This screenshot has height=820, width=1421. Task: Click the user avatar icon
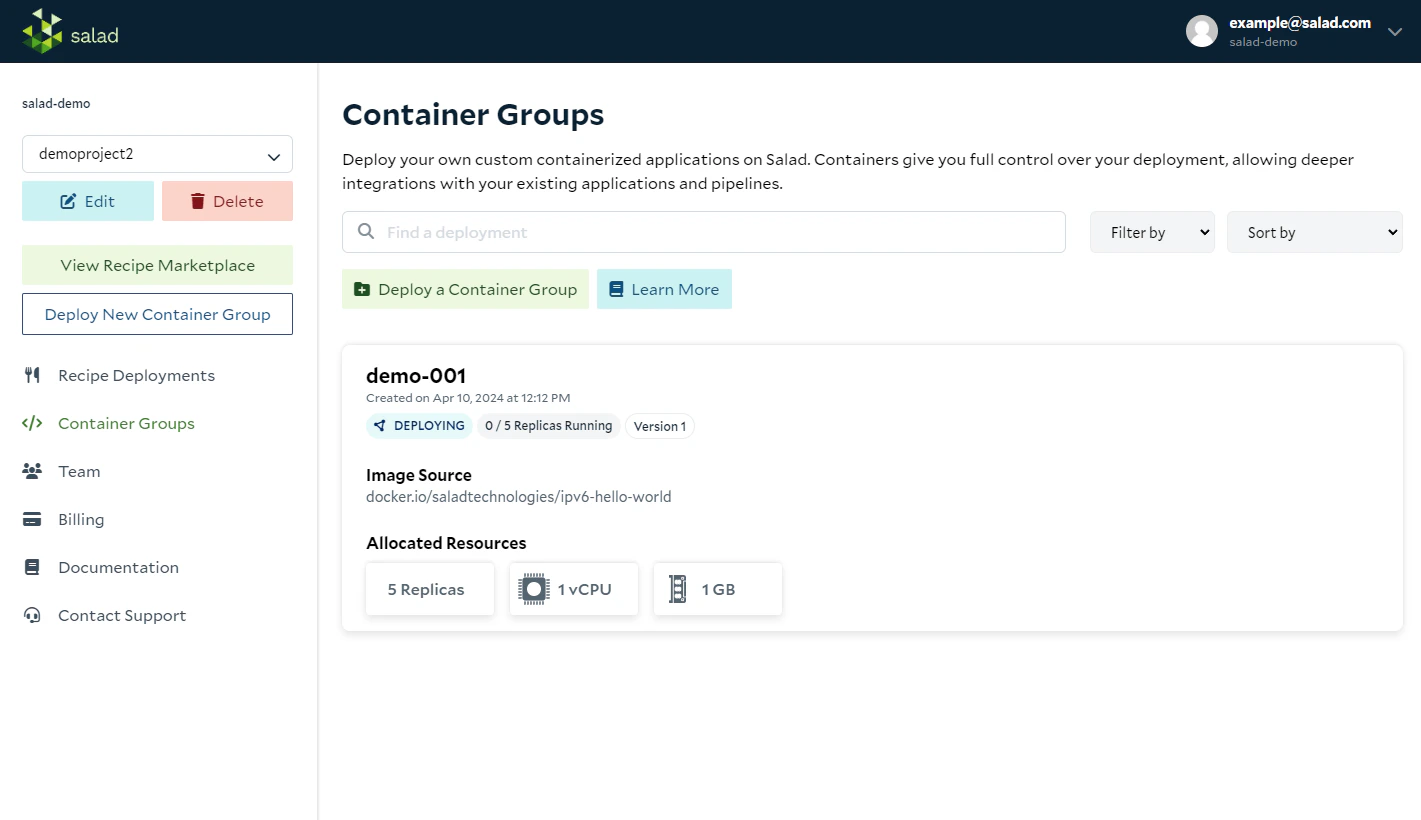(1201, 31)
